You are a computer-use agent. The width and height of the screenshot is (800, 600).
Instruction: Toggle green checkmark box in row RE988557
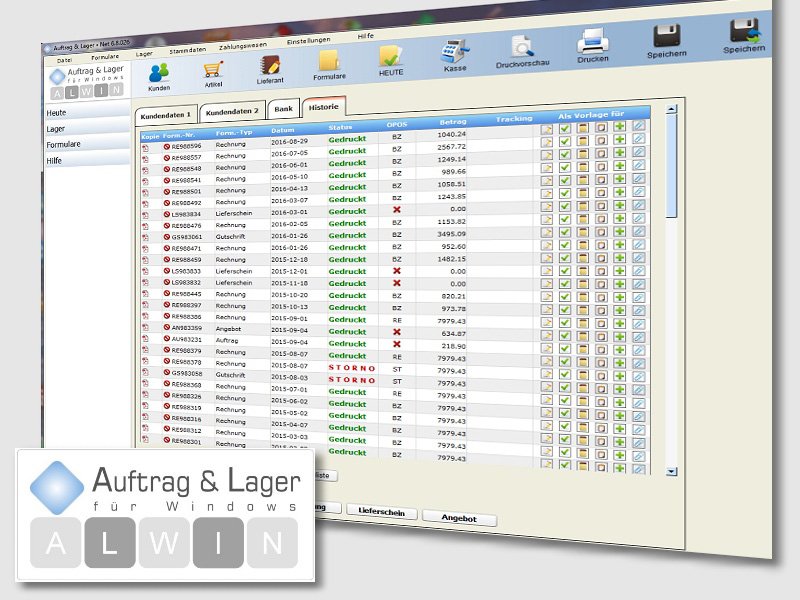coord(565,141)
